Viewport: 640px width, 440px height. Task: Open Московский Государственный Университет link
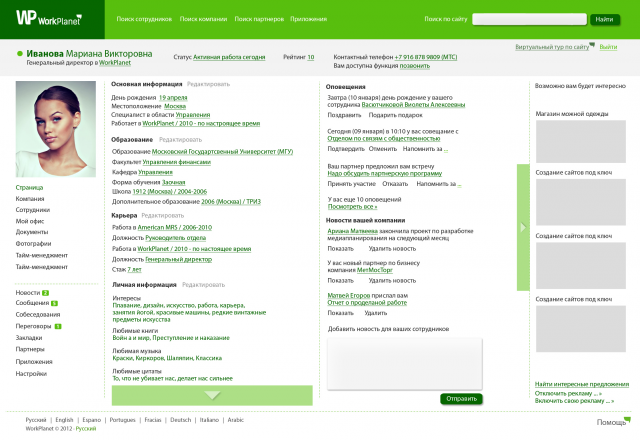pyautogui.click(x=222, y=151)
